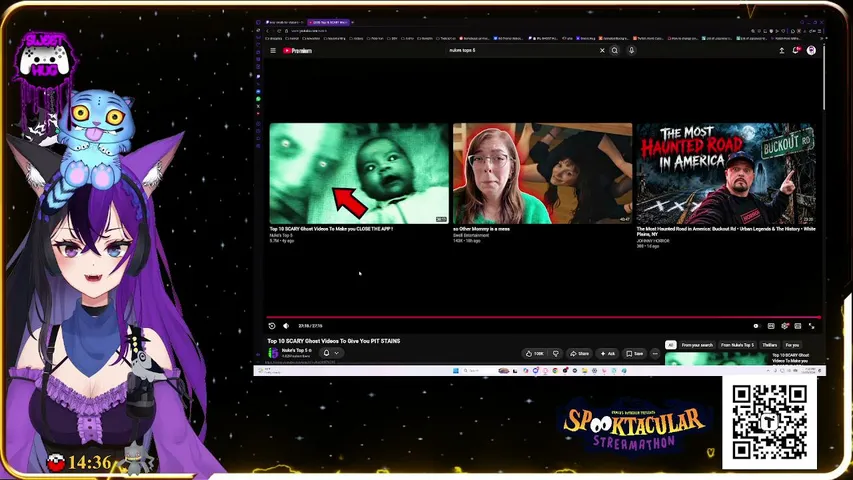
Task: Switch to the first browser tab
Action: click(x=285, y=22)
